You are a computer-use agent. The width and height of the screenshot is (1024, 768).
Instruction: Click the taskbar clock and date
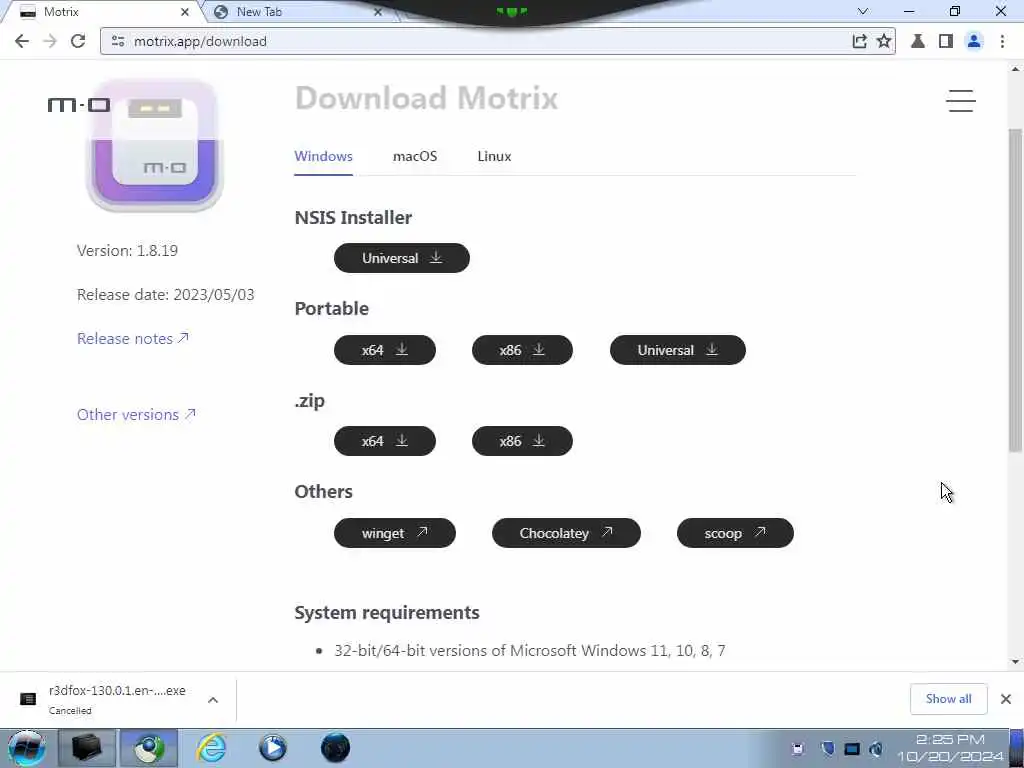coord(951,748)
